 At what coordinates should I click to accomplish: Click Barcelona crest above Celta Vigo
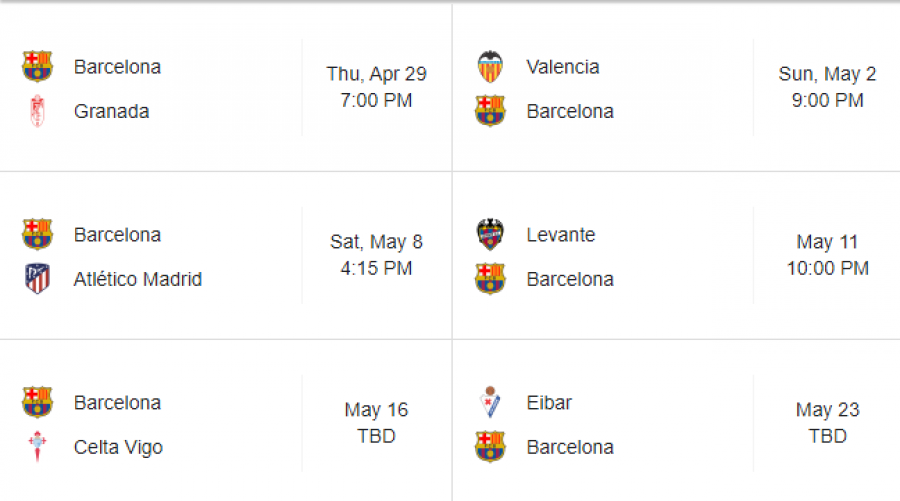pyautogui.click(x=37, y=402)
